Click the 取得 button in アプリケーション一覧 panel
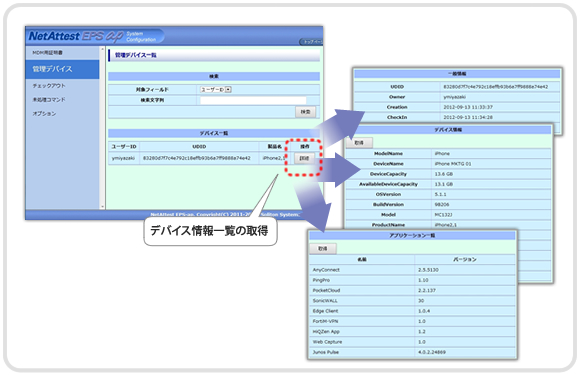Screen dimensions: 580x375 (x=323, y=249)
